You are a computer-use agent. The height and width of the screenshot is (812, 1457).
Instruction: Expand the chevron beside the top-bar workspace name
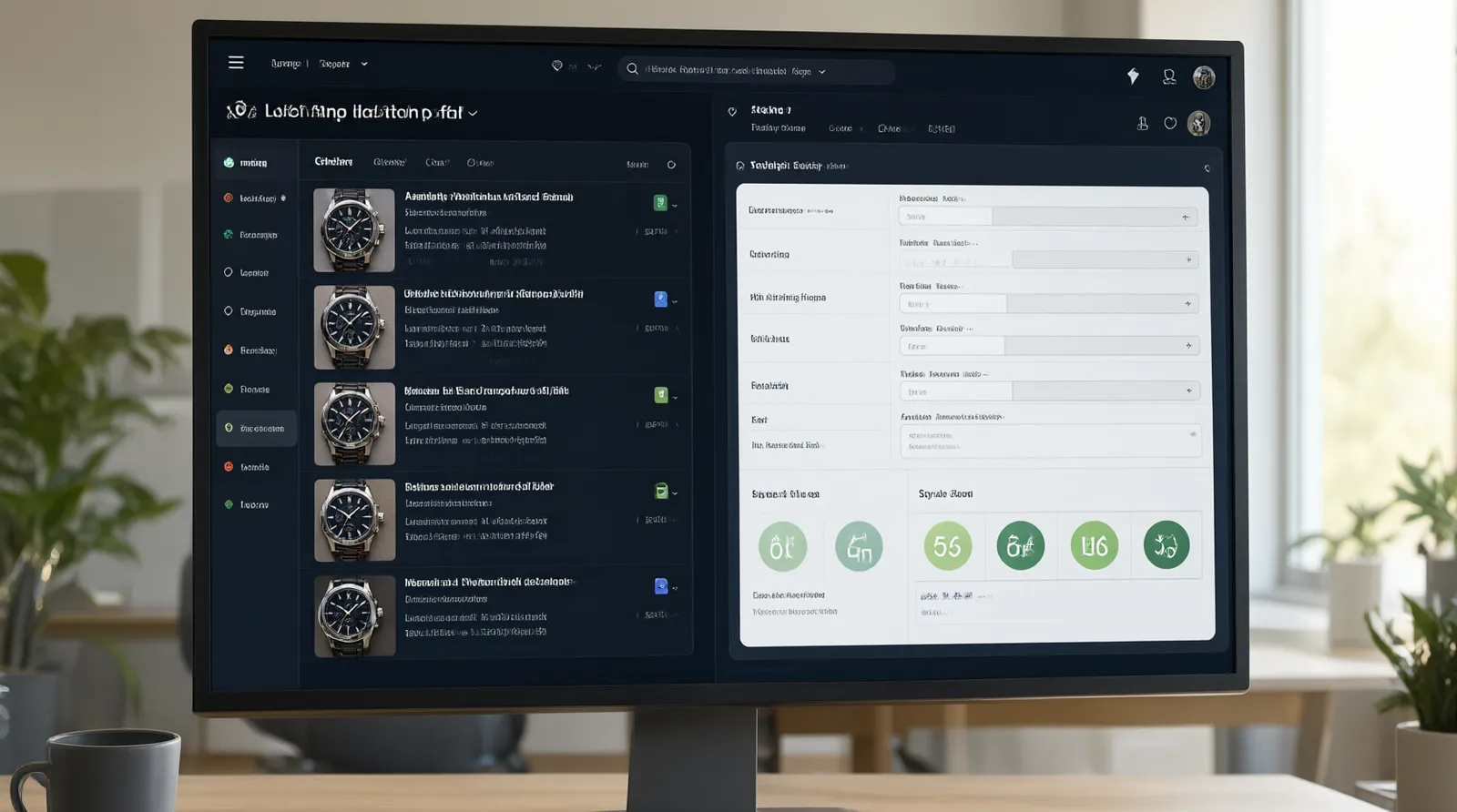pyautogui.click(x=364, y=65)
